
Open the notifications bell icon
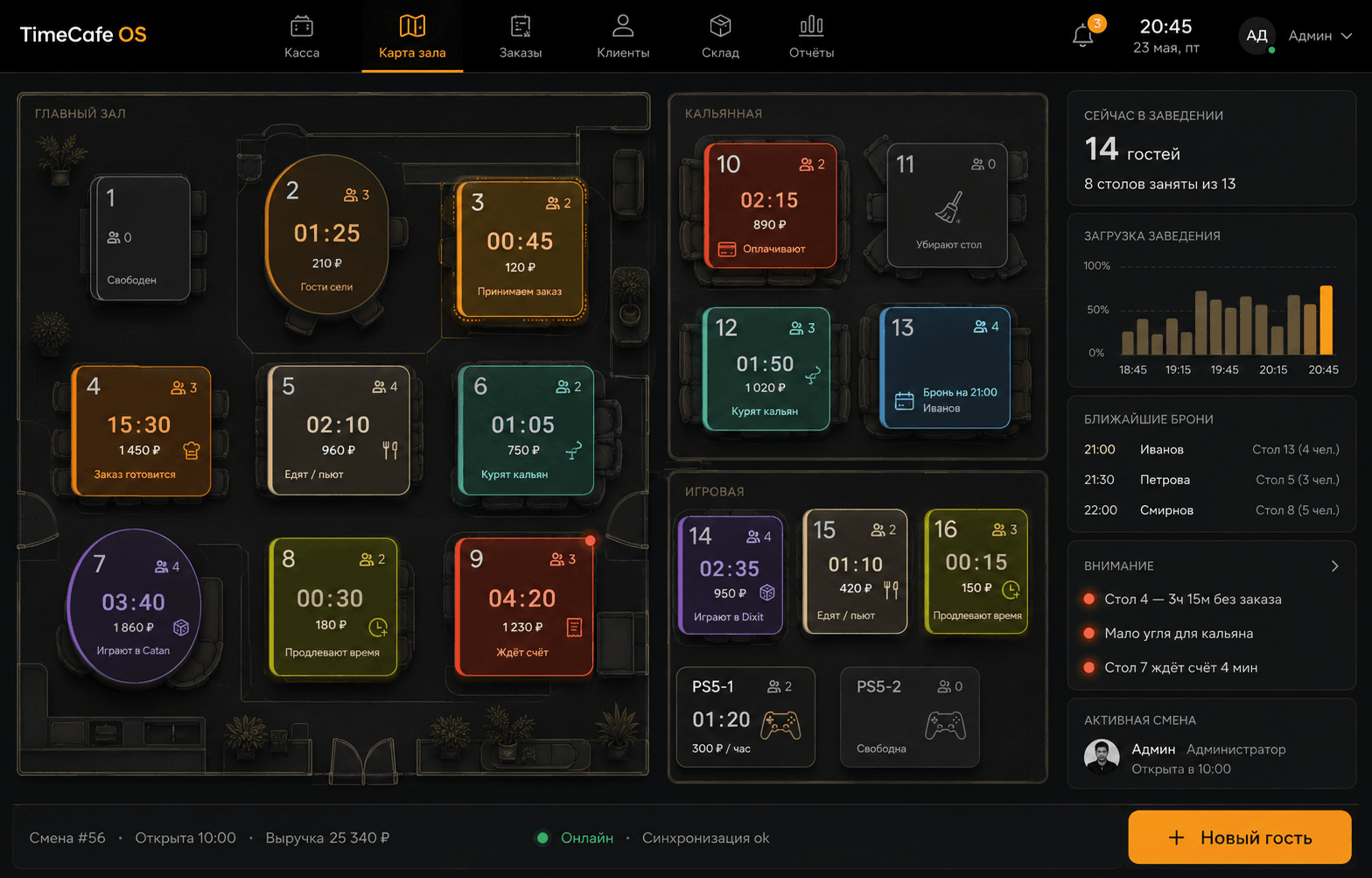click(x=1082, y=36)
